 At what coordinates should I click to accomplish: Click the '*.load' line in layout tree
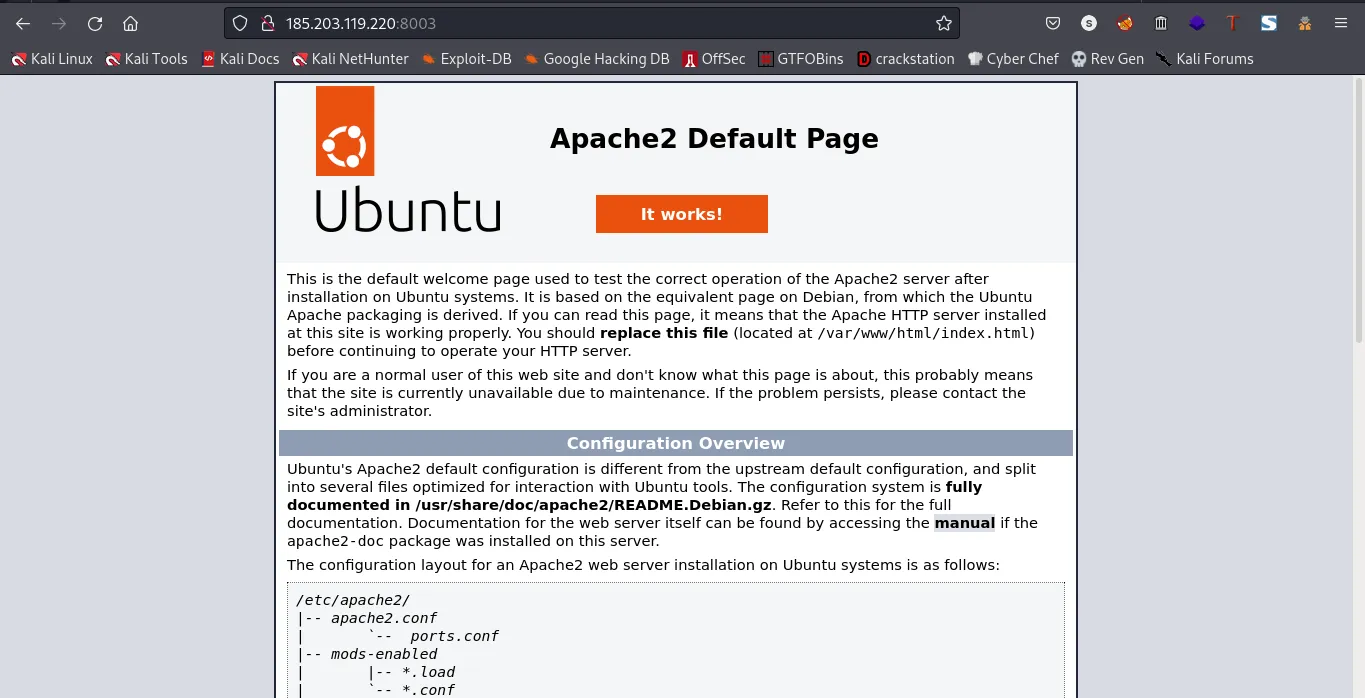427,672
